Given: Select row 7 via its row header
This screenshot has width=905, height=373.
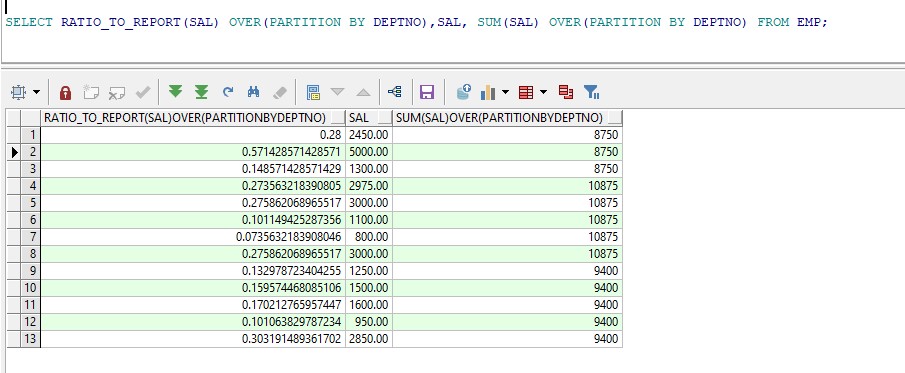Looking at the screenshot, I should pyautogui.click(x=31, y=237).
